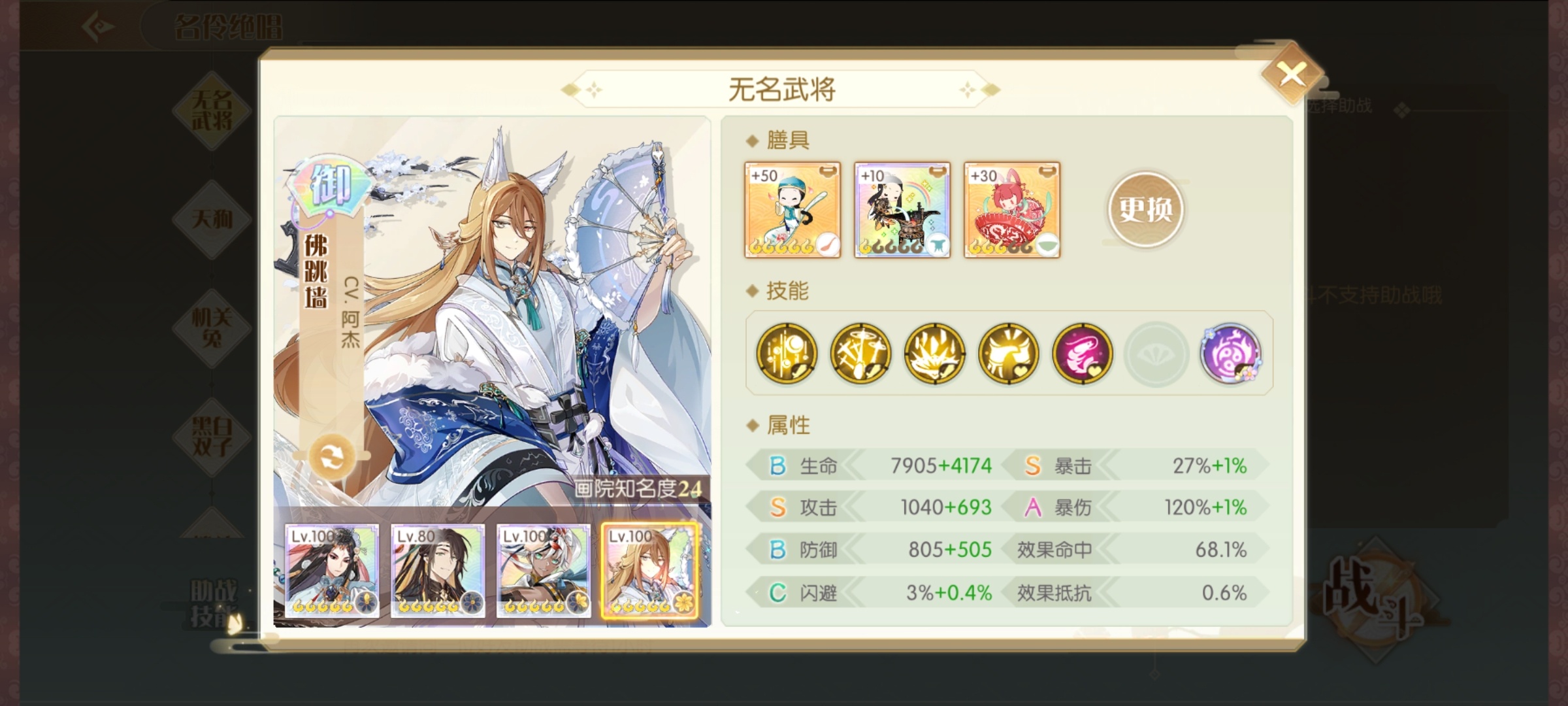Open the purple flower talent skill icon

pos(1231,353)
